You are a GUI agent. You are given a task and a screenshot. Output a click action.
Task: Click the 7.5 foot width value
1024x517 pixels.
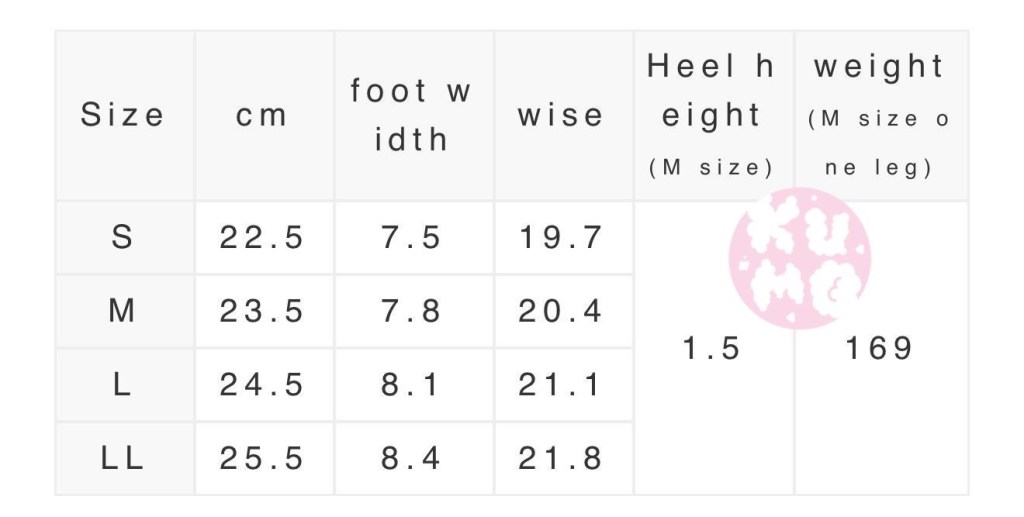tap(411, 238)
